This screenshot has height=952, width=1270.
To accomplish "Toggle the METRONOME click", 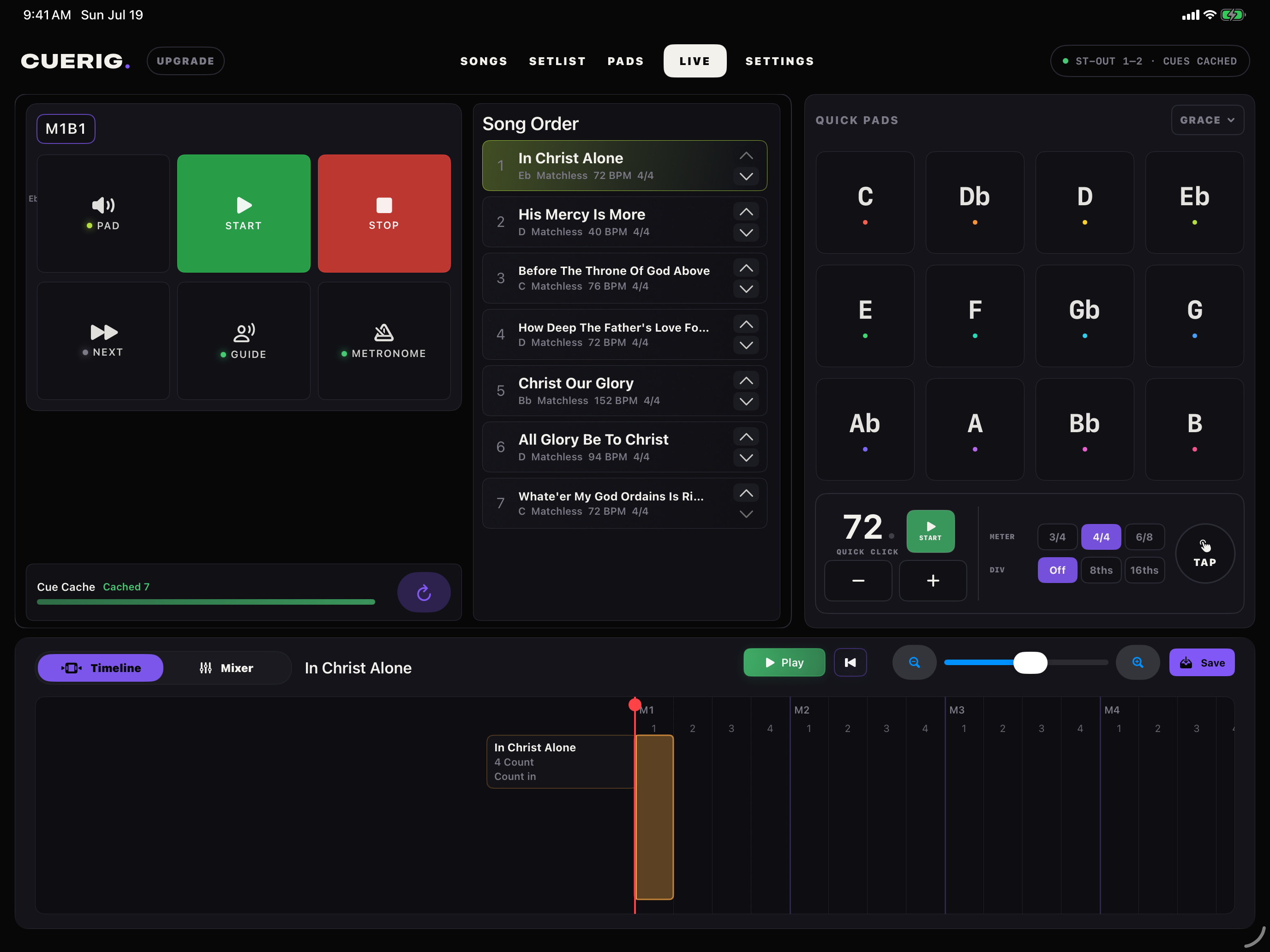I will pyautogui.click(x=384, y=340).
